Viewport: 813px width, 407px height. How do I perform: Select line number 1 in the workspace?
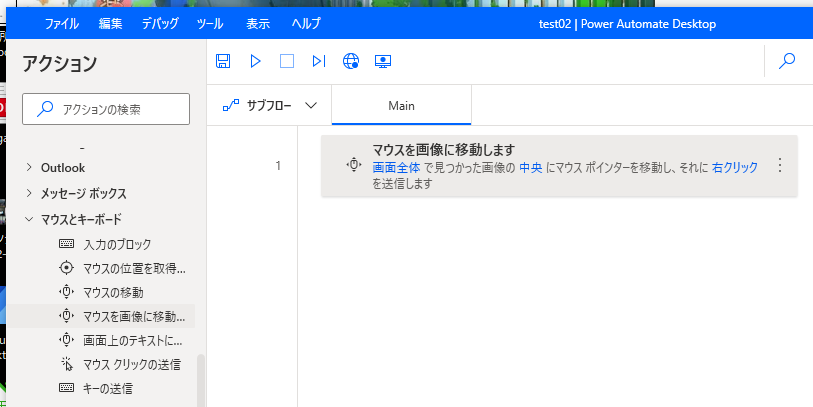click(x=278, y=166)
